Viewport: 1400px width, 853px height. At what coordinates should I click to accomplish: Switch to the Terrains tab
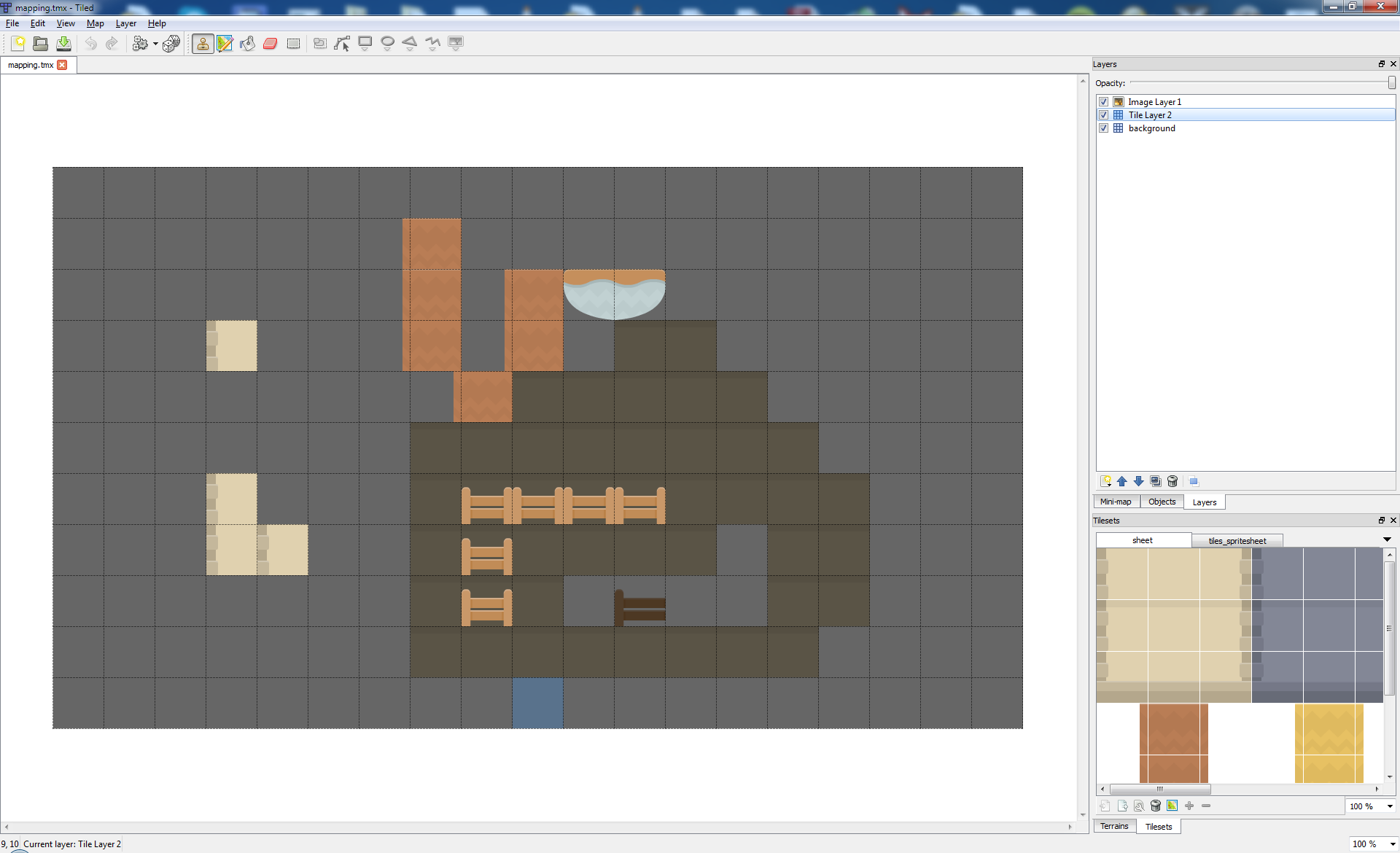1114,826
